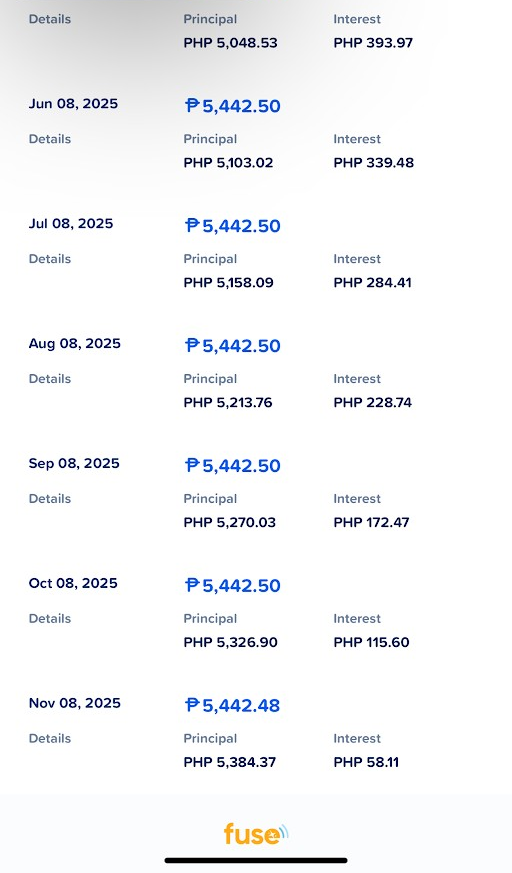Viewport: 512px width, 873px height.
Task: Select the ₱5,442.48 Nov 08 payment amount
Action: pyautogui.click(x=233, y=705)
